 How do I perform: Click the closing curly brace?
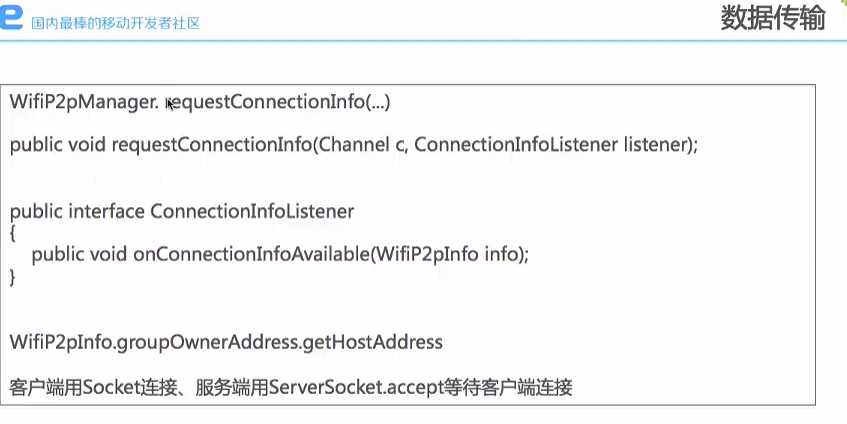(x=13, y=277)
